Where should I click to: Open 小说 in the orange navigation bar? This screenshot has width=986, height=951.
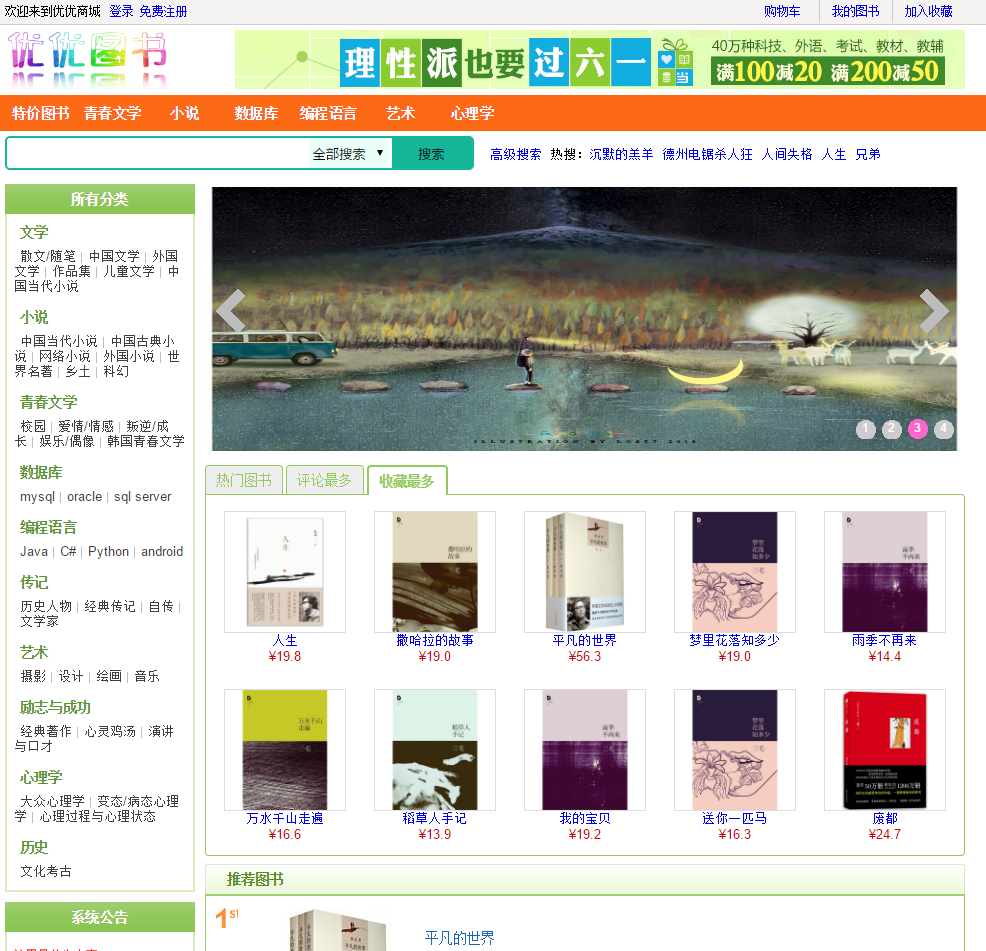tap(184, 113)
